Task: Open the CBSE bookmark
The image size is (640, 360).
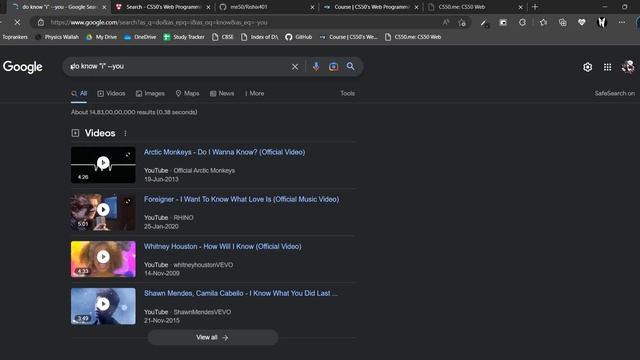Action: (223, 37)
